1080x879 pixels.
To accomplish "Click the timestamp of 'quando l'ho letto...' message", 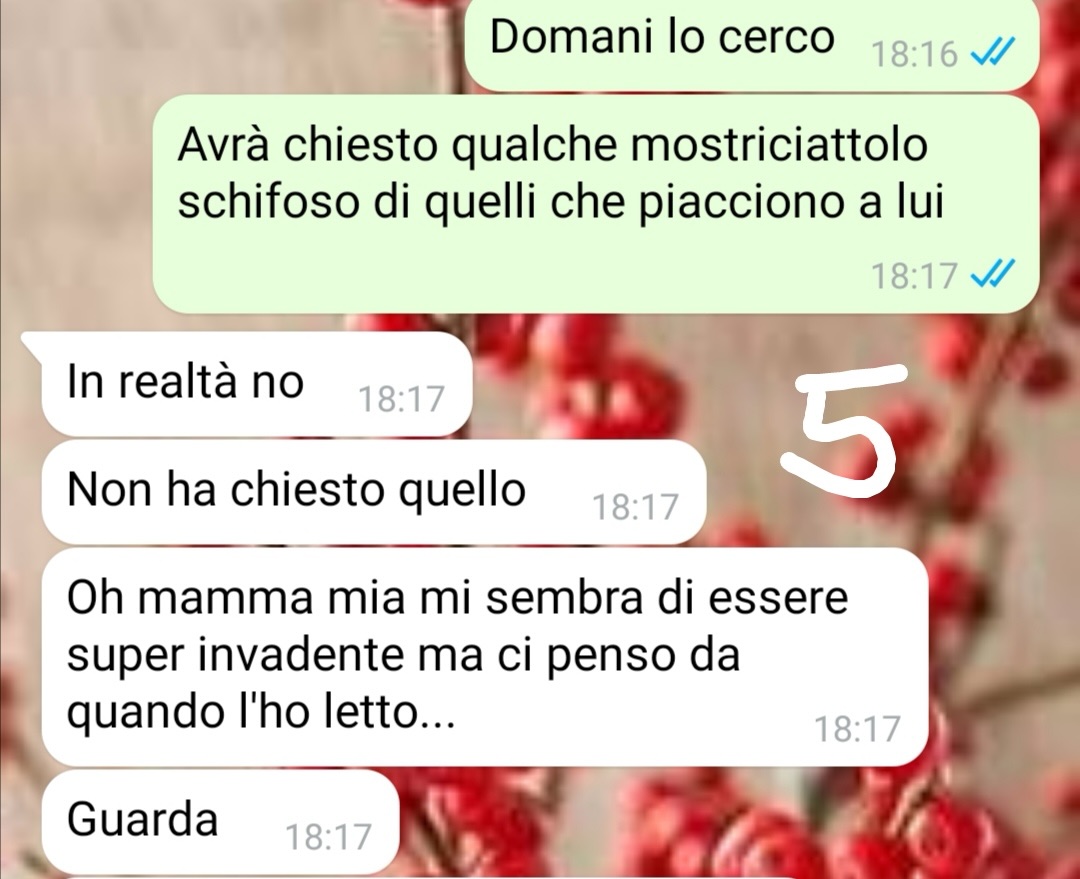I will click(x=857, y=729).
